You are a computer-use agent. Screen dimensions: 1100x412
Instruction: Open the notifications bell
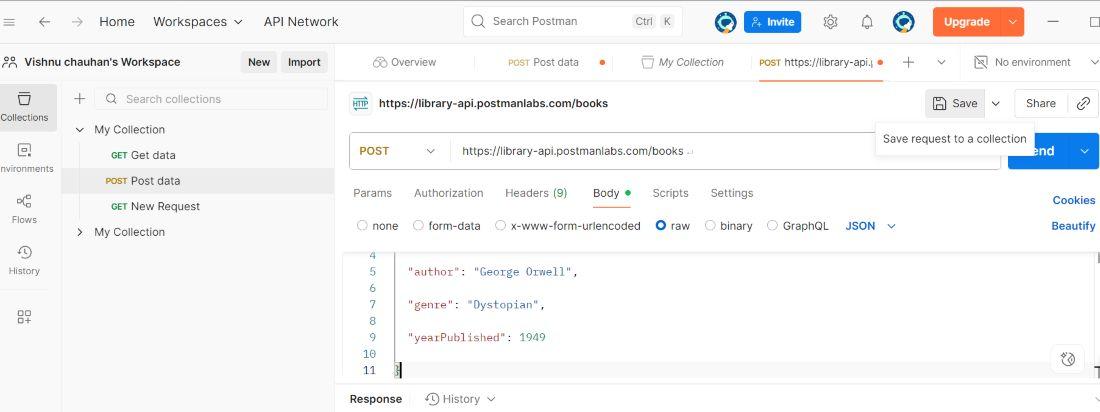[x=867, y=22]
